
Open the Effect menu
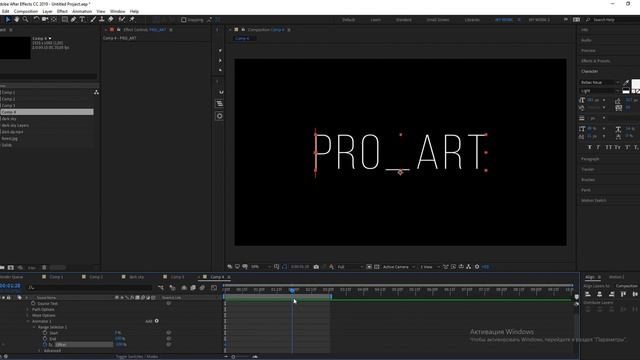coord(62,11)
